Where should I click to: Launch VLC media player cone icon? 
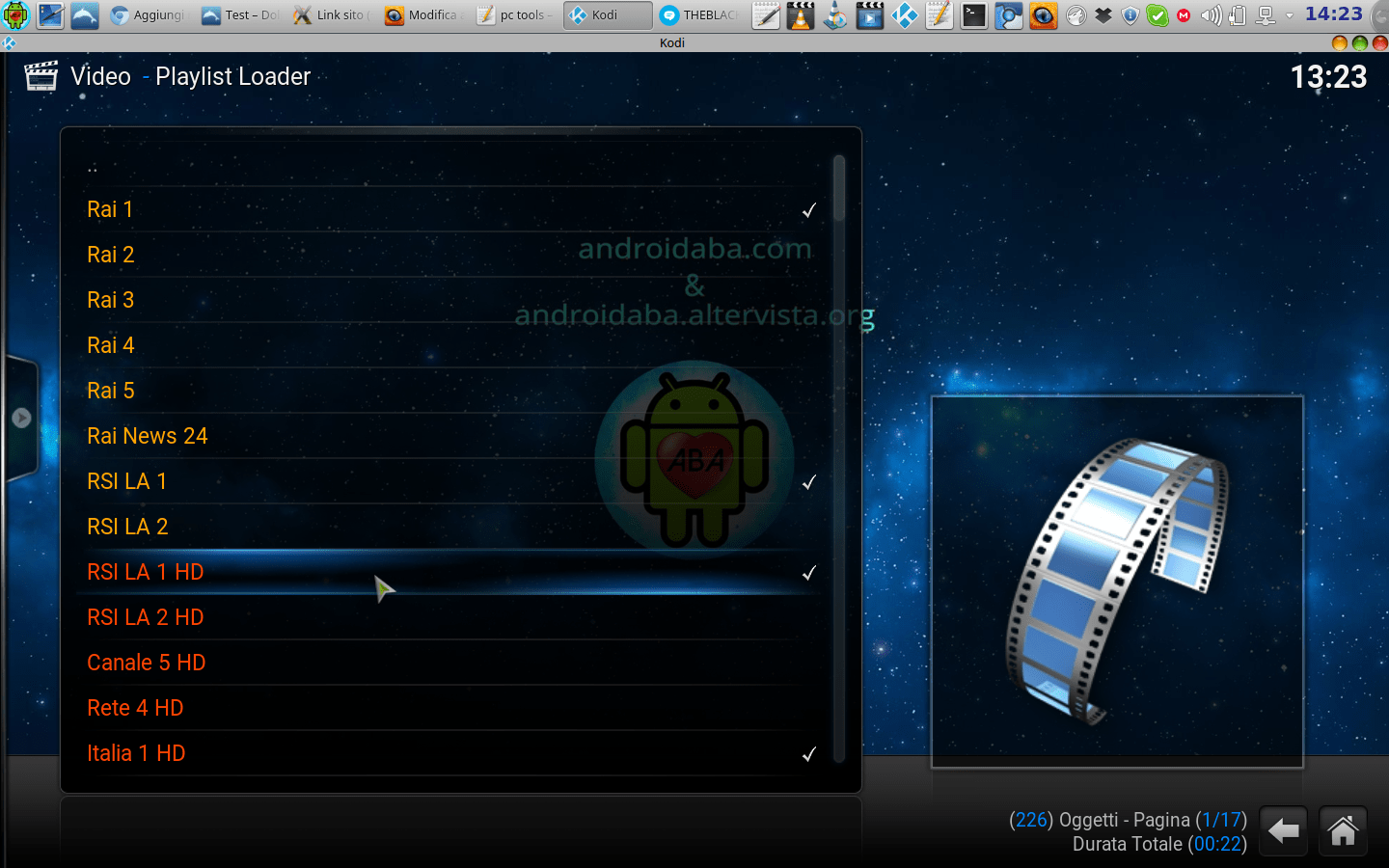point(801,15)
